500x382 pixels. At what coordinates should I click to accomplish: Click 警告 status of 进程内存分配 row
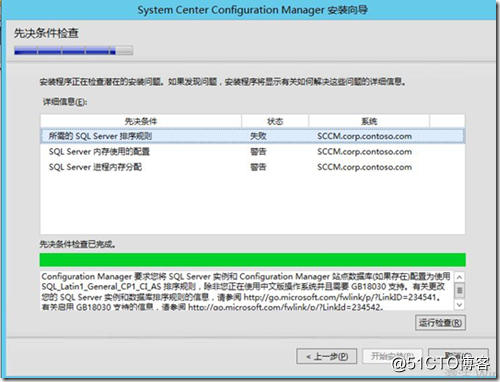coord(258,167)
